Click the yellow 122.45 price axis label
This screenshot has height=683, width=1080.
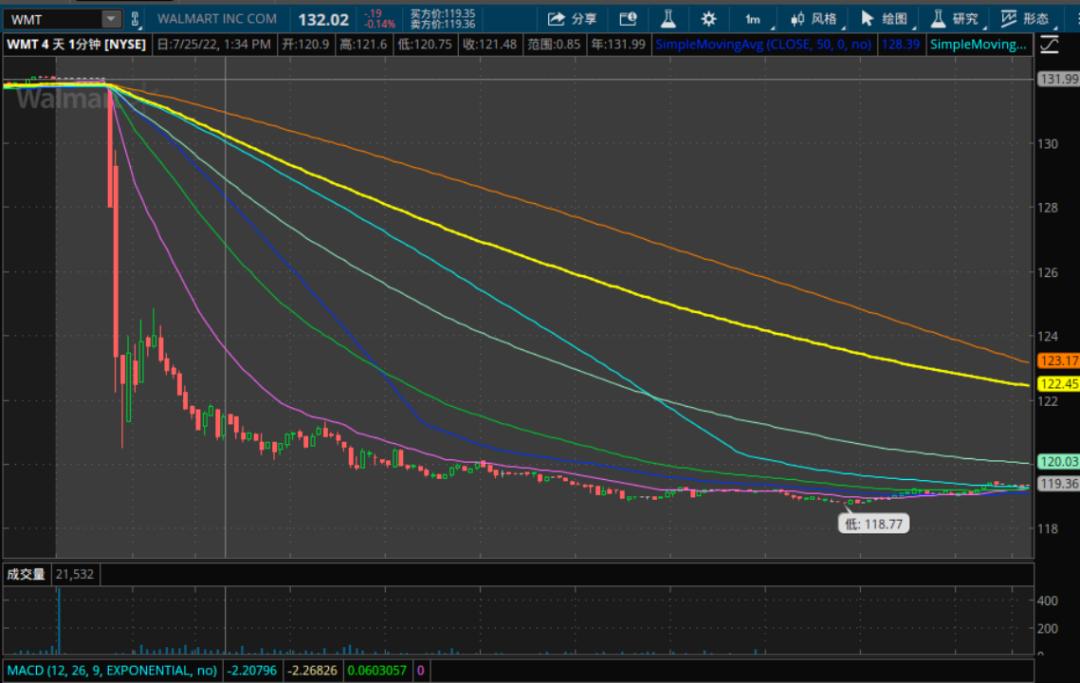point(1058,384)
